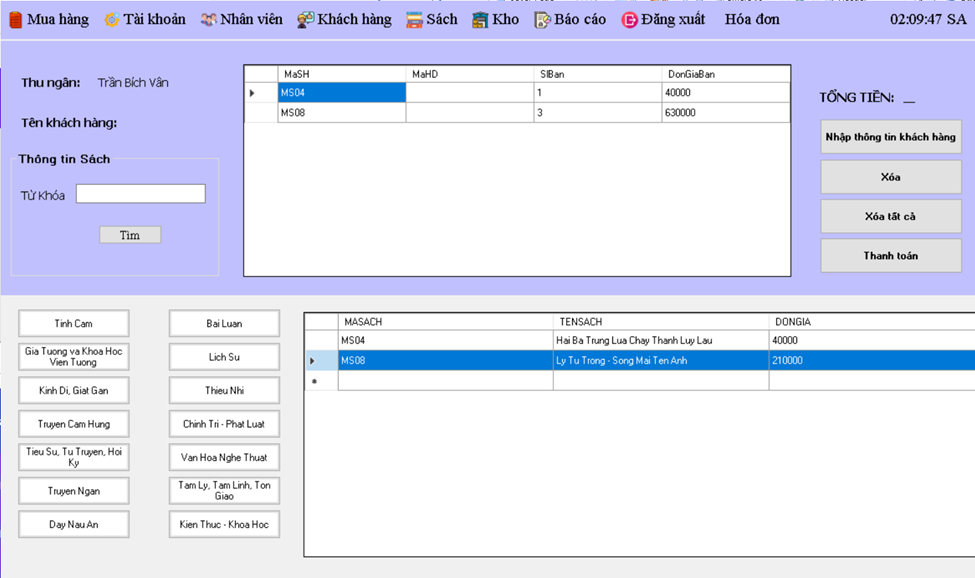The height and width of the screenshot is (578, 975).
Task: Select the MS04 cell in cart grid
Action: click(341, 93)
